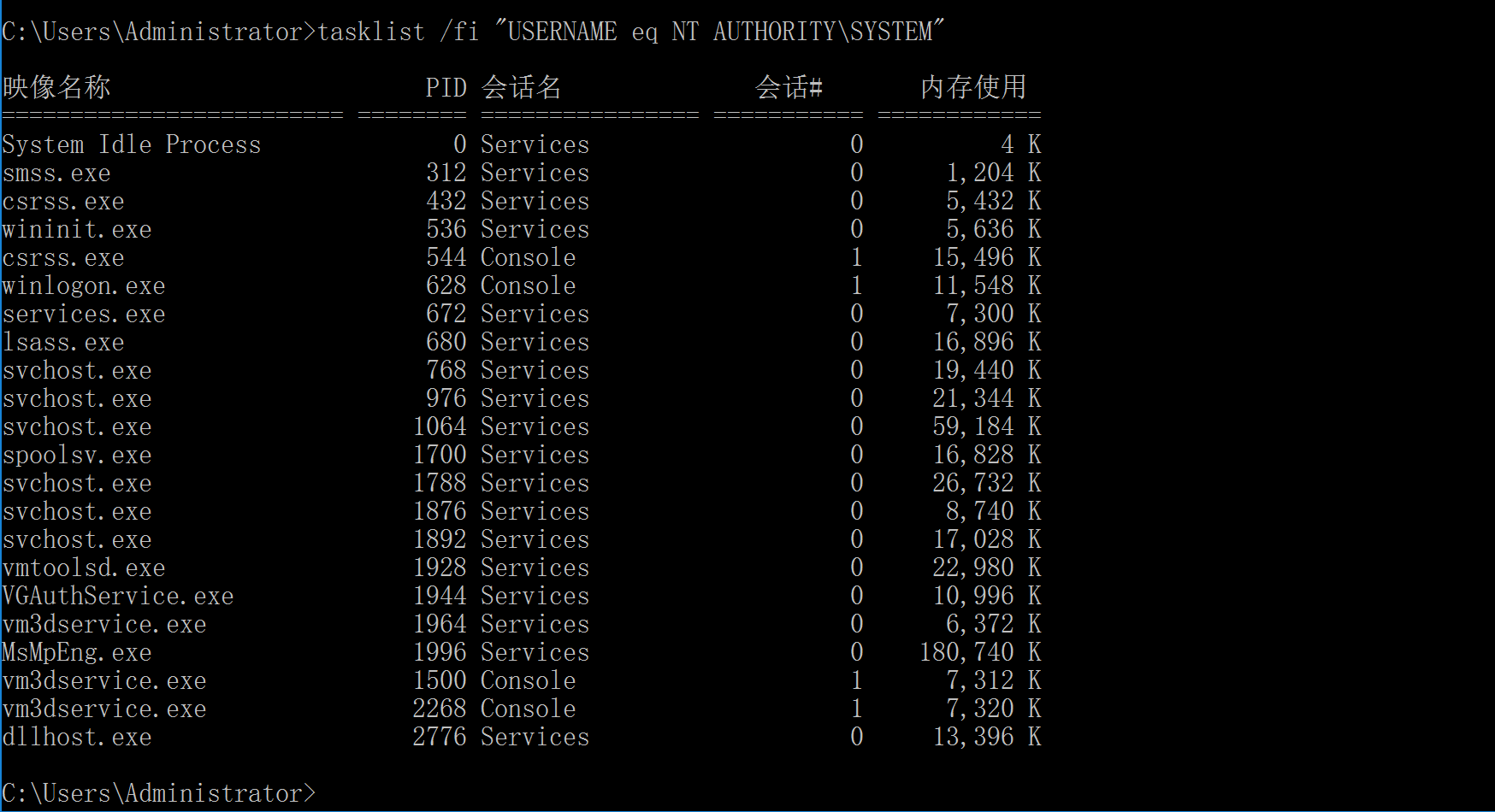Image resolution: width=1495 pixels, height=812 pixels.
Task: Click the PID column header
Action: click(446, 87)
